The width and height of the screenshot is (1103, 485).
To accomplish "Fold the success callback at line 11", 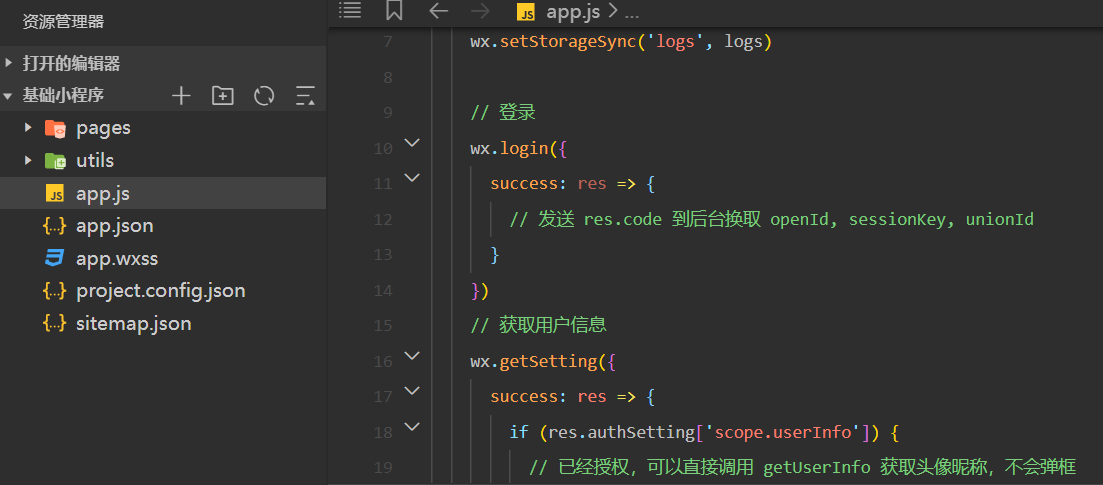I will [412, 178].
